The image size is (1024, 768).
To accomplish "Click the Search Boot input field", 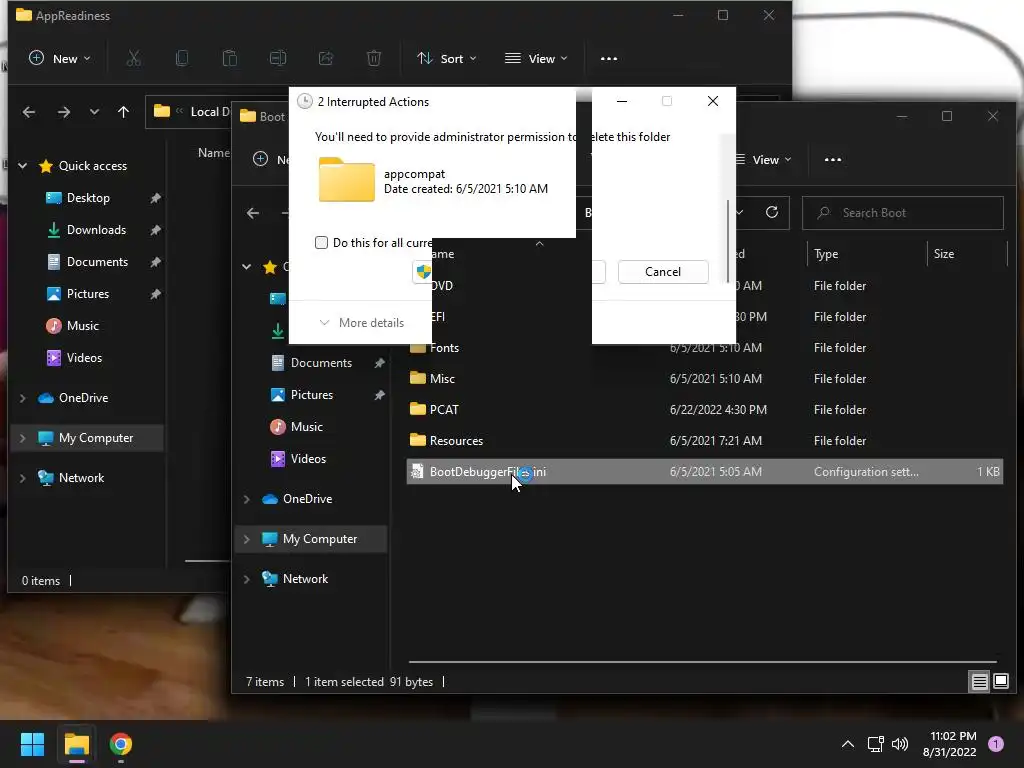I will [903, 213].
